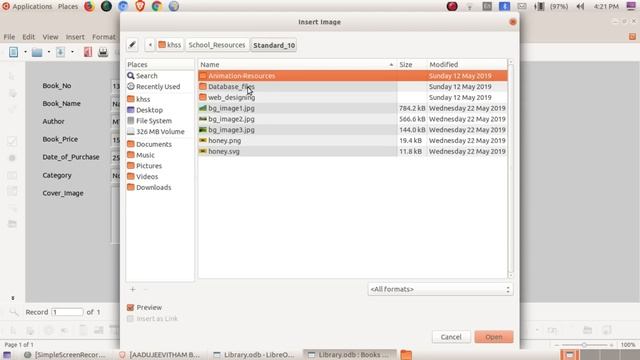Select bg_image2.jpg file
The image size is (640, 360).
click(353, 119)
